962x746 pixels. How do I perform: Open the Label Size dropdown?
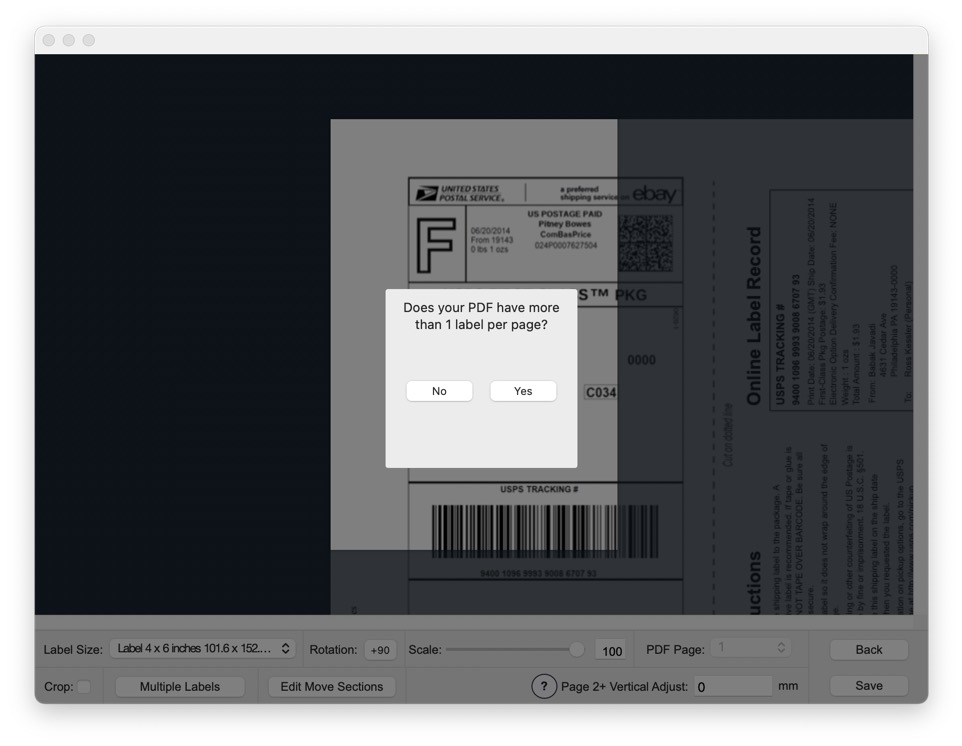tap(204, 648)
